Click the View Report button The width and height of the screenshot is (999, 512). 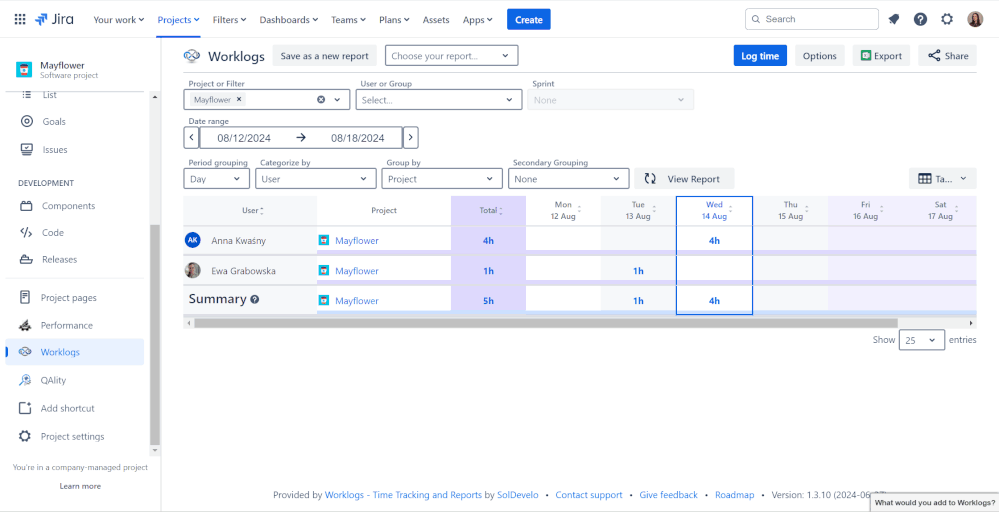(x=684, y=179)
